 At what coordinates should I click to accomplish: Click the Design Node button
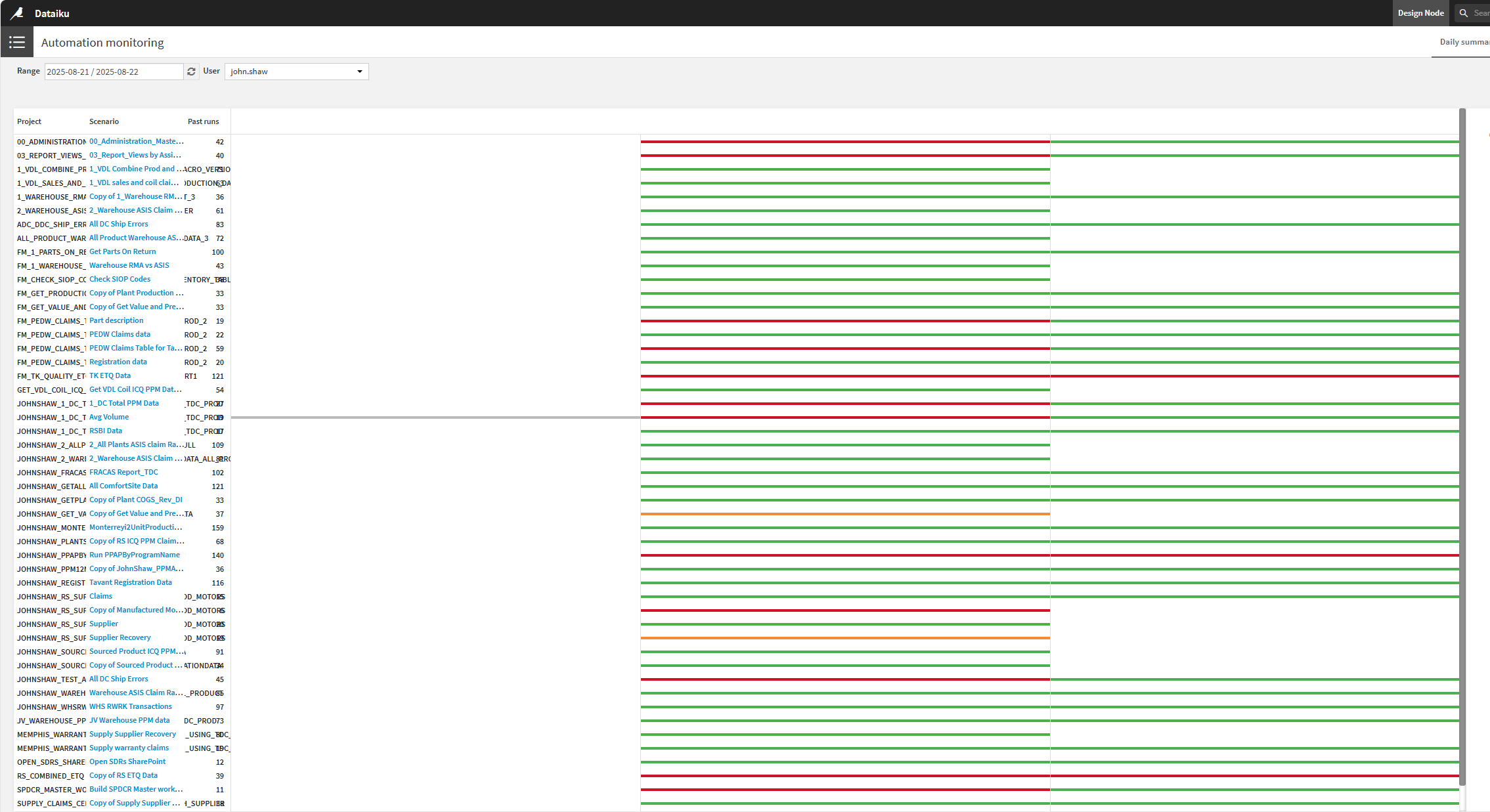tap(1420, 13)
